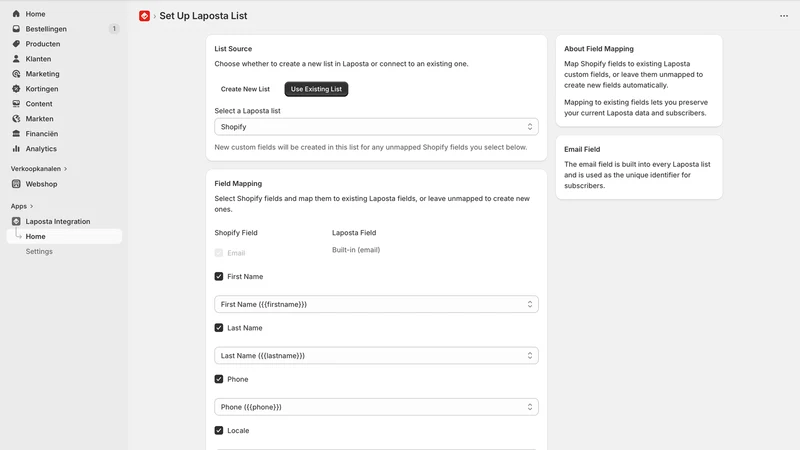Screen dimensions: 800x450
Task: Click the Home house icon in sidebar
Action: (x=16, y=14)
